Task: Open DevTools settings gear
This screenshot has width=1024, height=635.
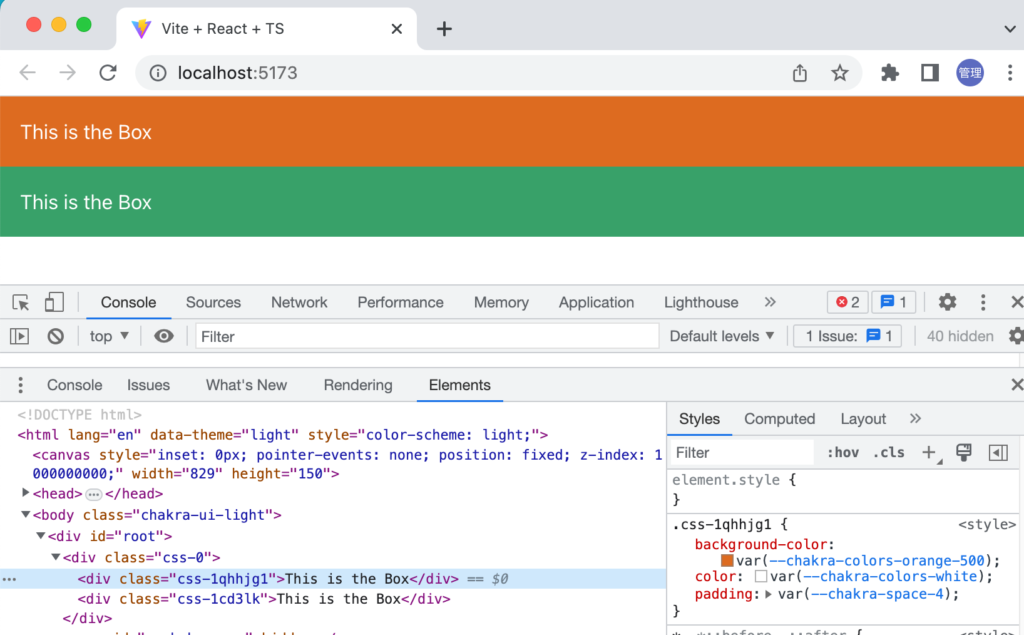Action: coord(947,302)
